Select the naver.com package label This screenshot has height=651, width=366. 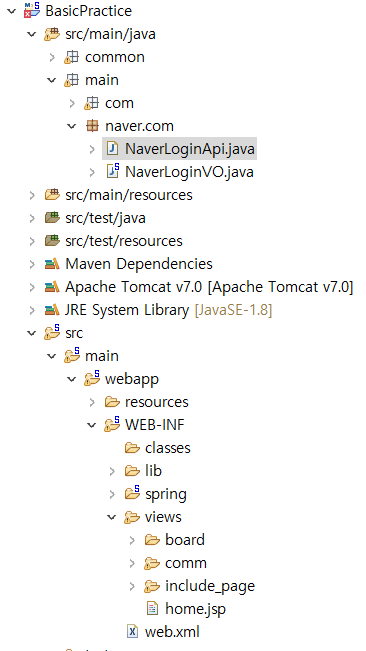click(139, 126)
